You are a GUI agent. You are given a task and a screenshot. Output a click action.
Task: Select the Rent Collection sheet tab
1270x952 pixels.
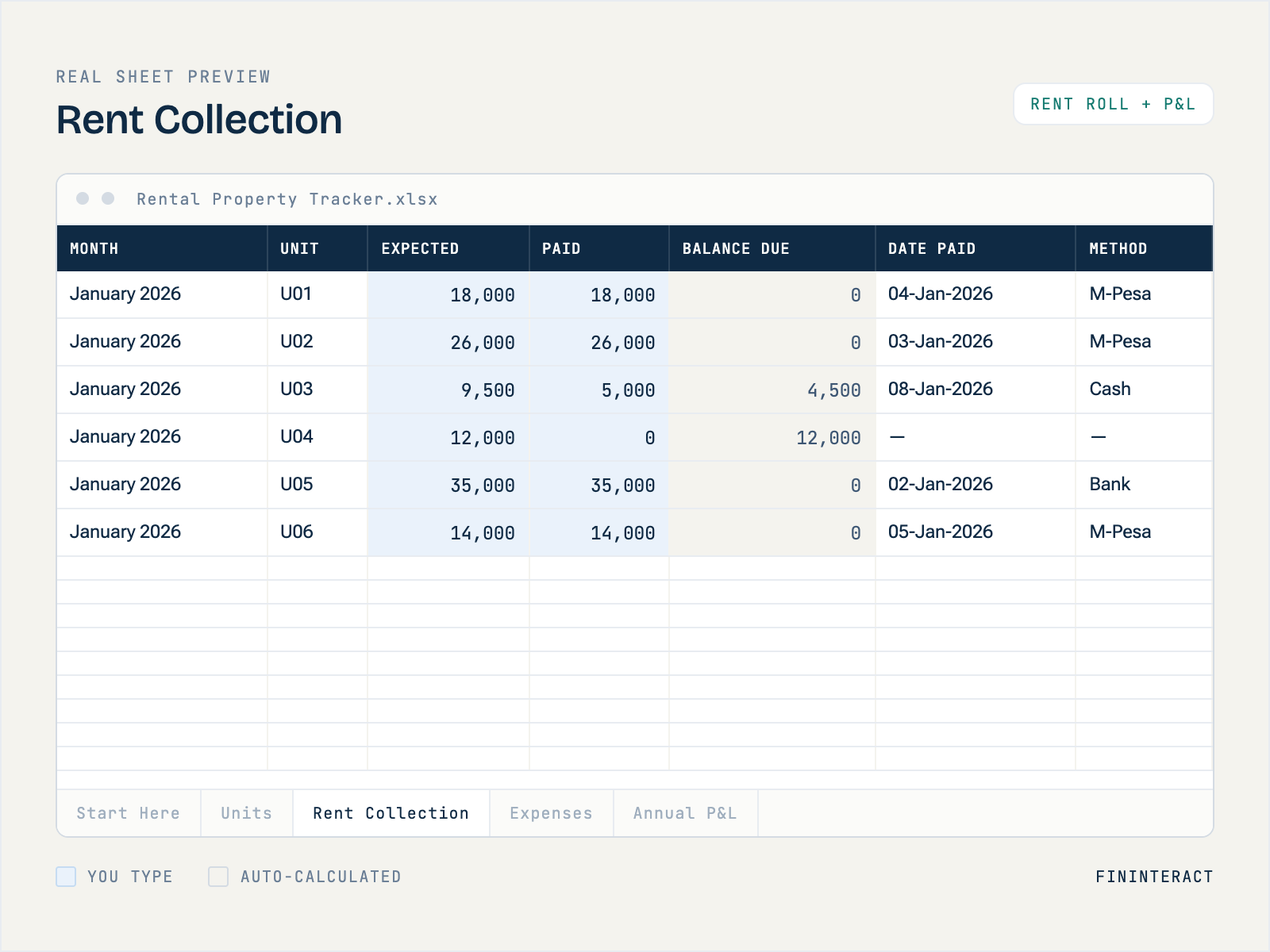tap(391, 813)
